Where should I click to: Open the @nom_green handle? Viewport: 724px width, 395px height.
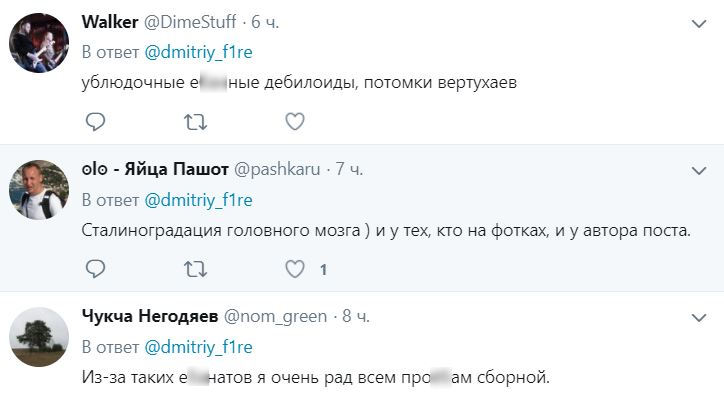pos(275,317)
